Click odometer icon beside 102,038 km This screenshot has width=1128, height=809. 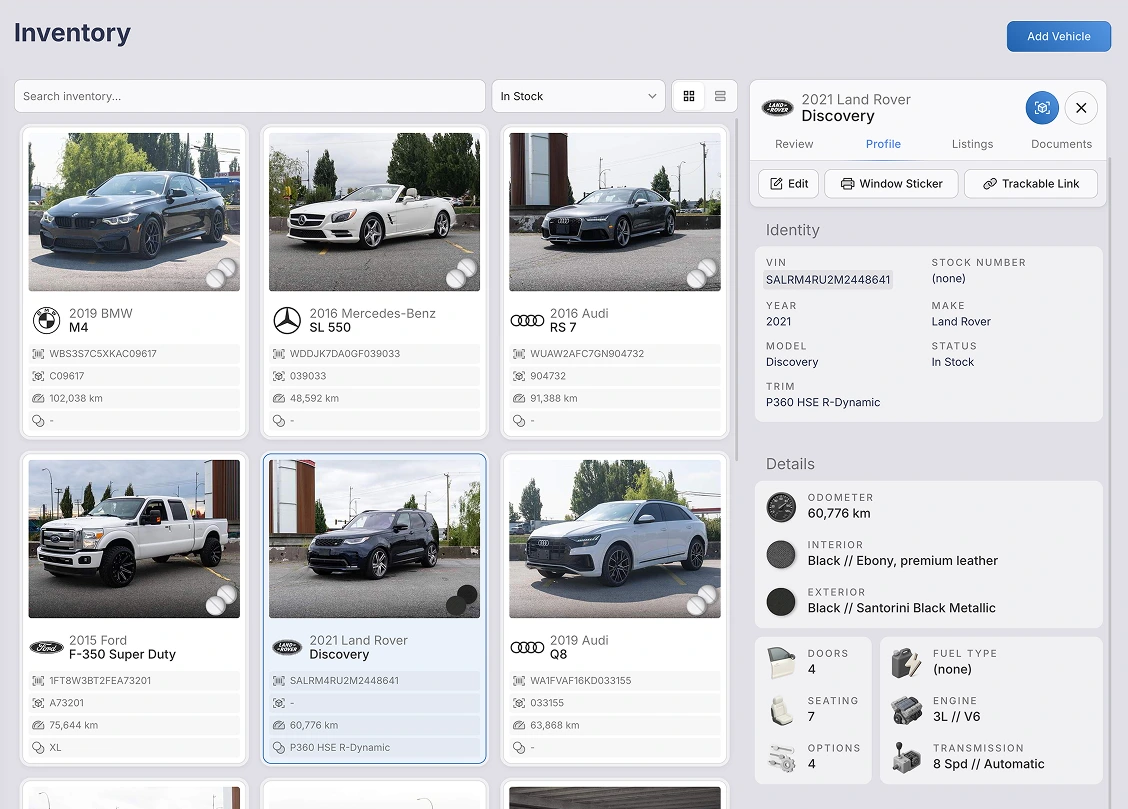[x=38, y=398]
